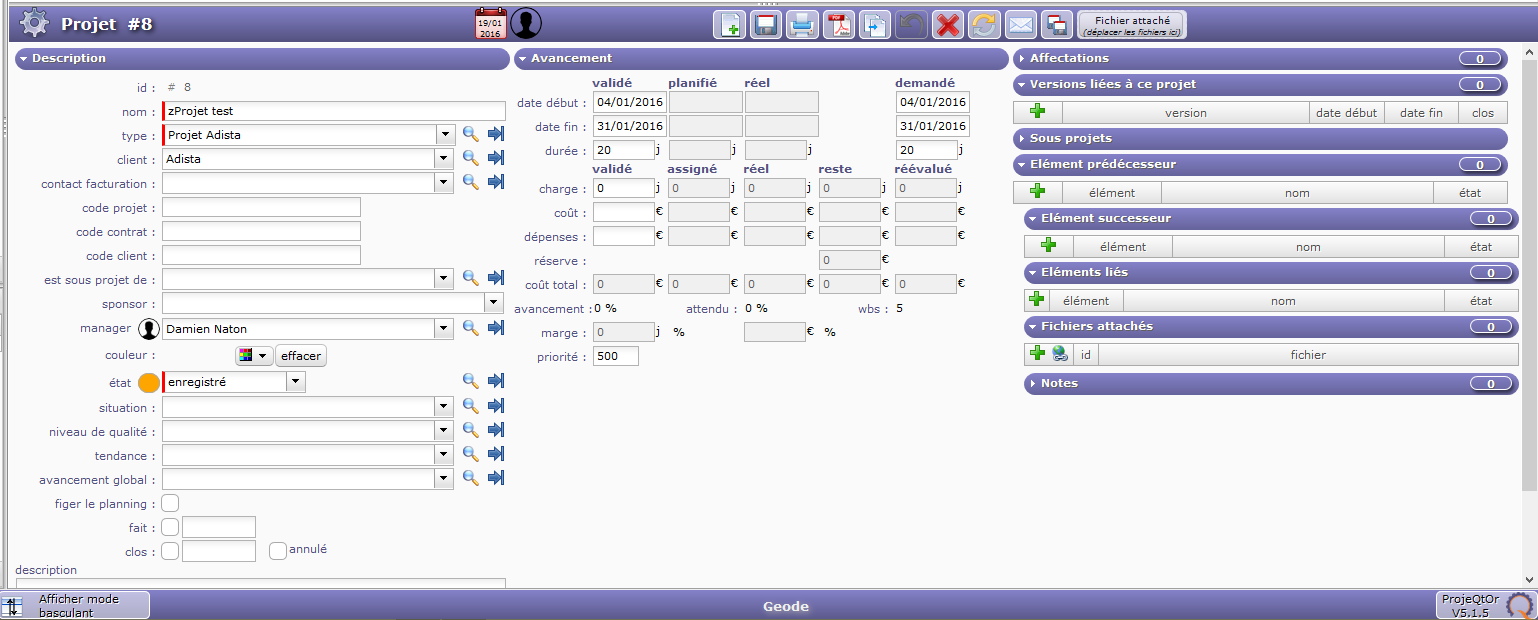Copy the current project item
Viewport: 1538px width, 620px height.
pos(875,24)
